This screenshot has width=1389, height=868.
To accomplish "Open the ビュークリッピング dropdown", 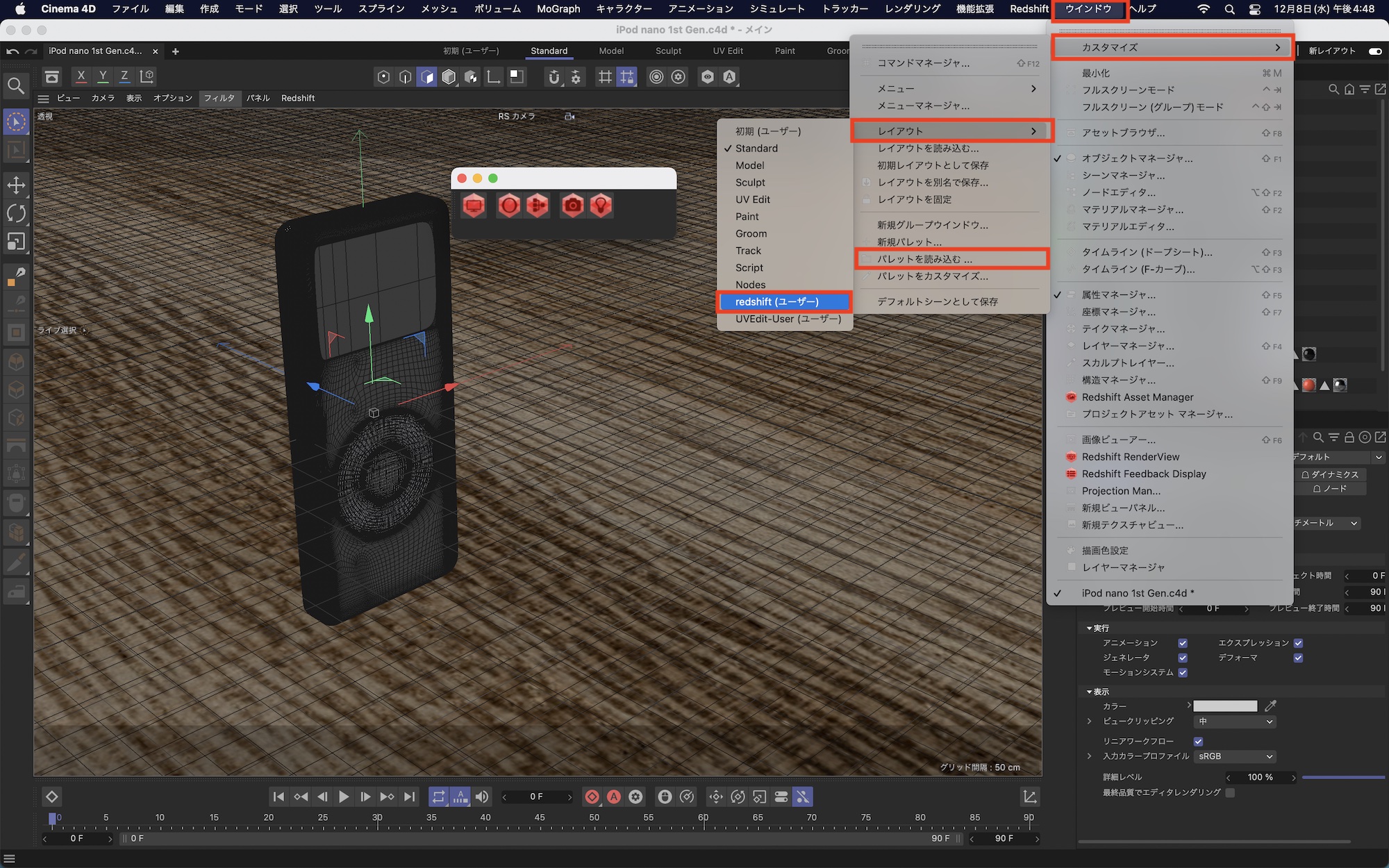I will 1235,721.
